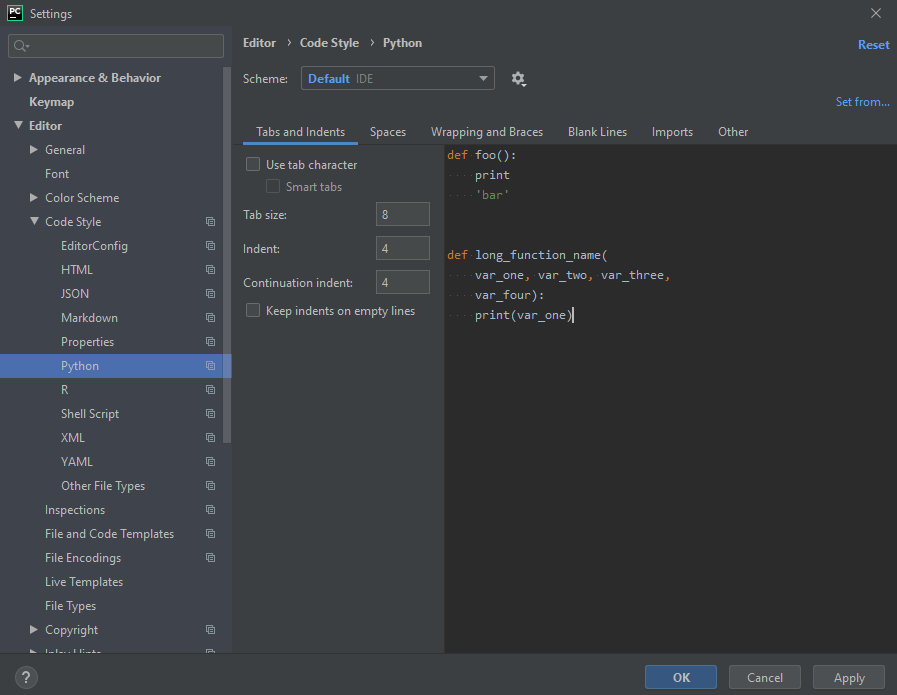The height and width of the screenshot is (695, 897).
Task: Click the search magnifier icon
Action: coord(21,46)
